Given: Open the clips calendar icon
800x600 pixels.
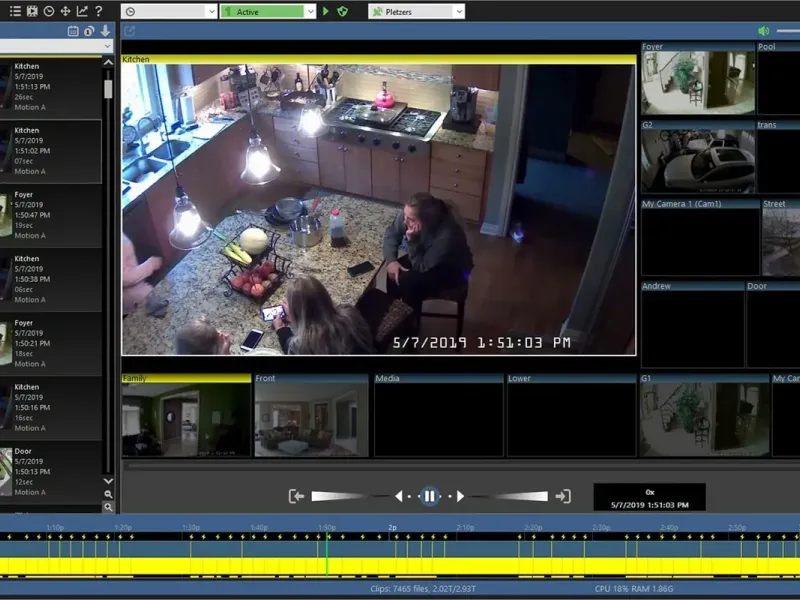Looking at the screenshot, I should [73, 31].
